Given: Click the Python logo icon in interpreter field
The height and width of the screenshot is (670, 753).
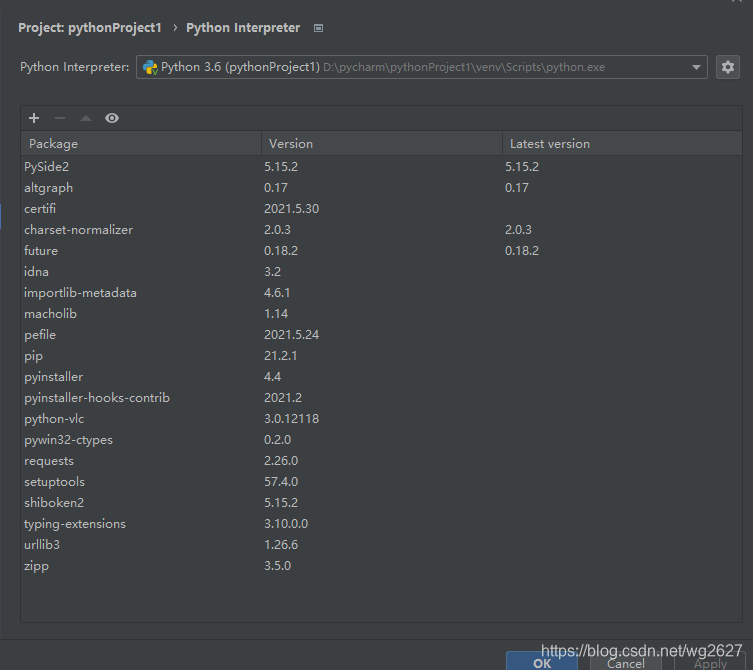Looking at the screenshot, I should (x=150, y=67).
